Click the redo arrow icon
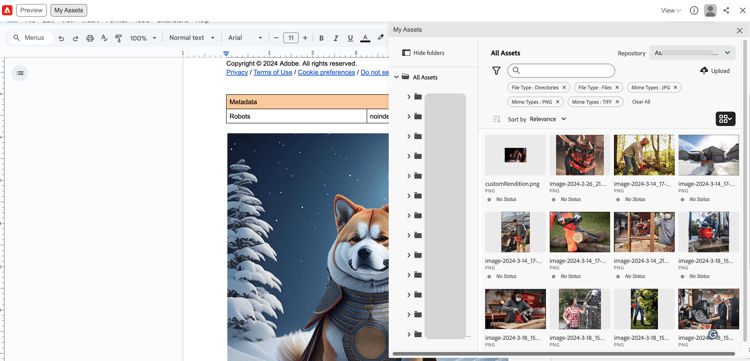Viewport: 750px width, 361px height. pyautogui.click(x=76, y=38)
